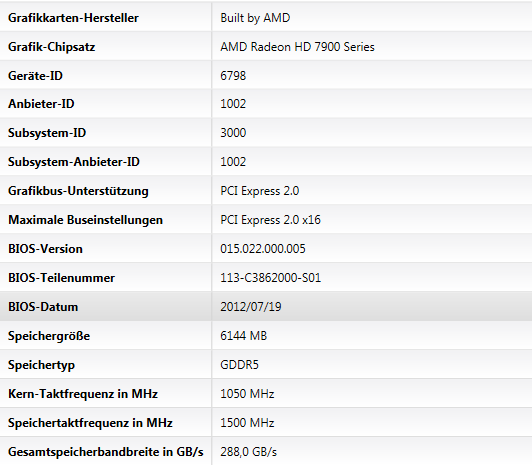532x465 pixels.
Task: Click the Grafik-Chipsatz label
Action: coord(52,47)
